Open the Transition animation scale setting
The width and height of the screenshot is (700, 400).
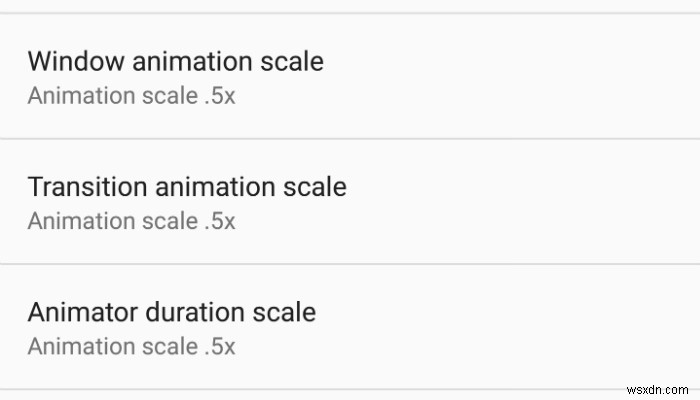(350, 202)
